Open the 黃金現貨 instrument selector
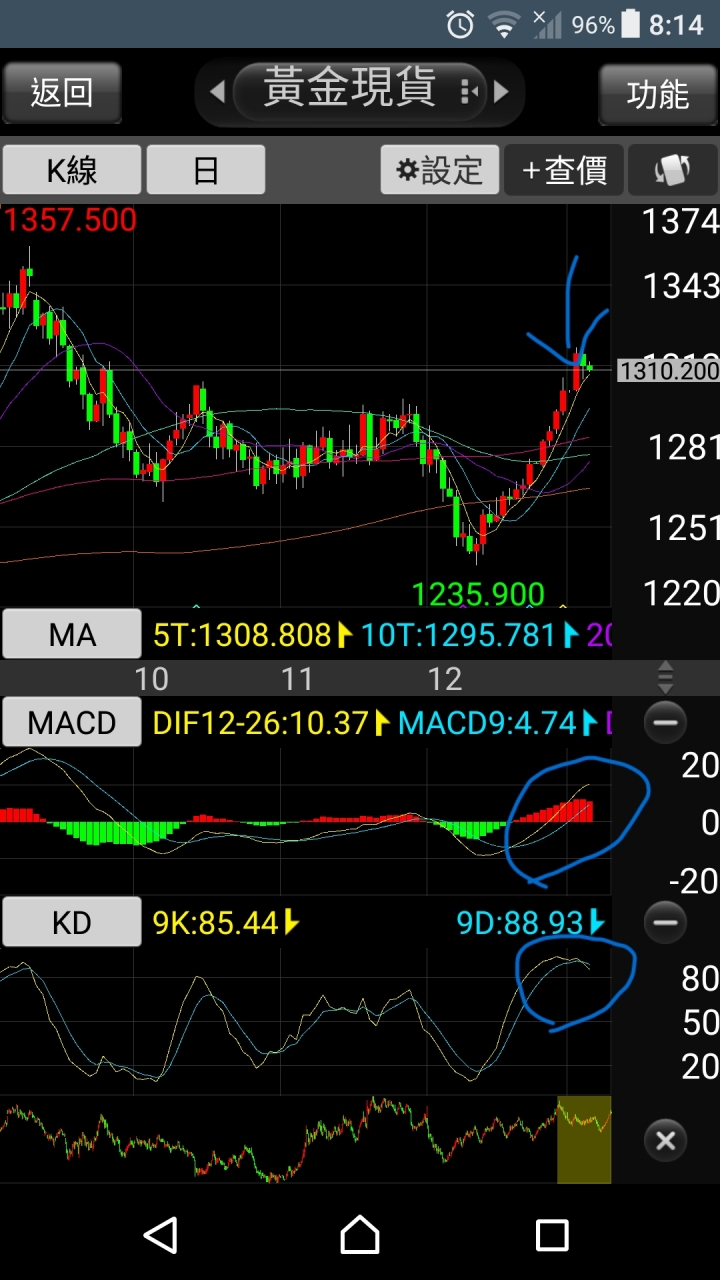Screen dimensions: 720x1280 click(359, 90)
